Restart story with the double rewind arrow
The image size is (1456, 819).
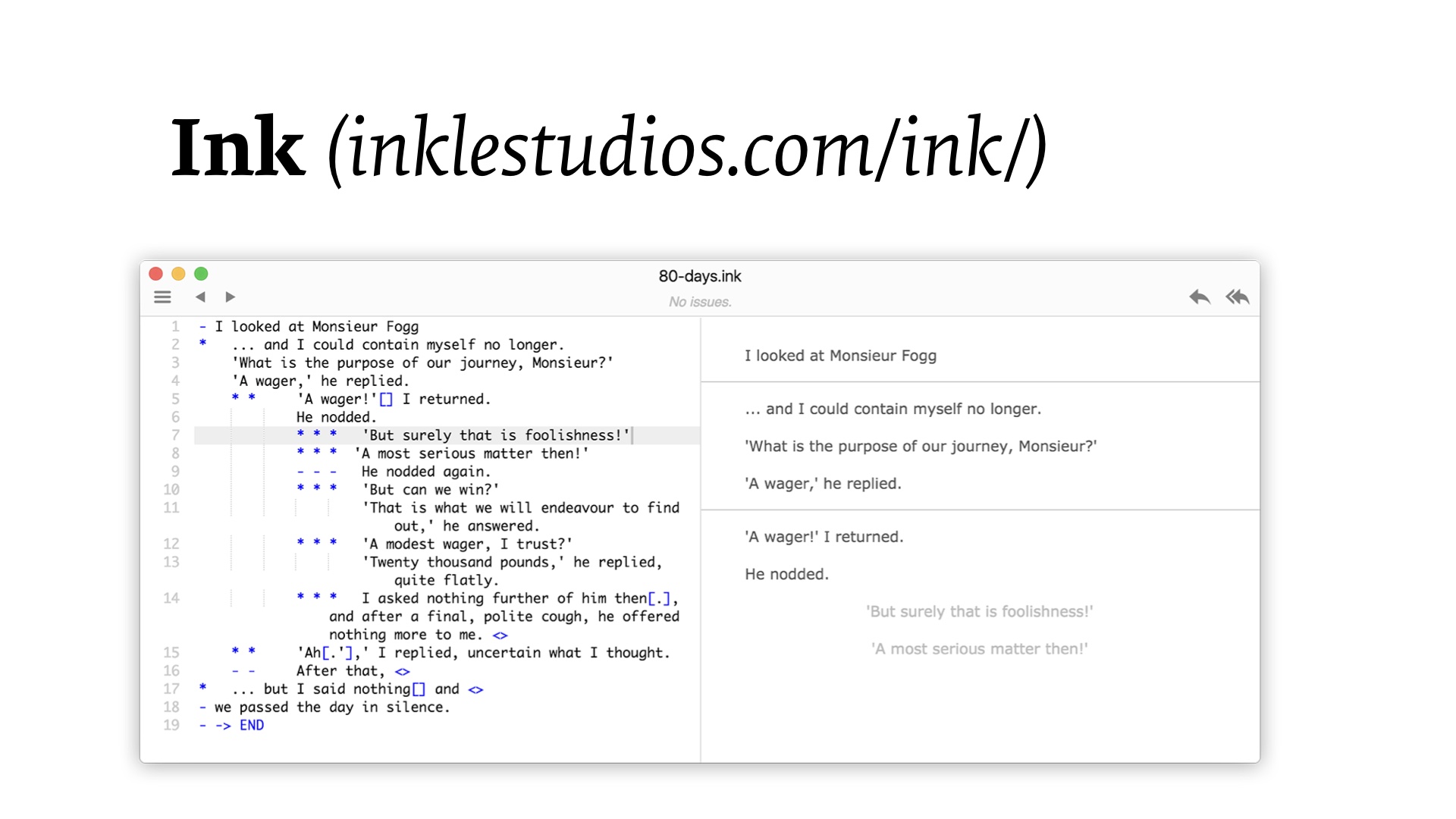pos(1238,297)
